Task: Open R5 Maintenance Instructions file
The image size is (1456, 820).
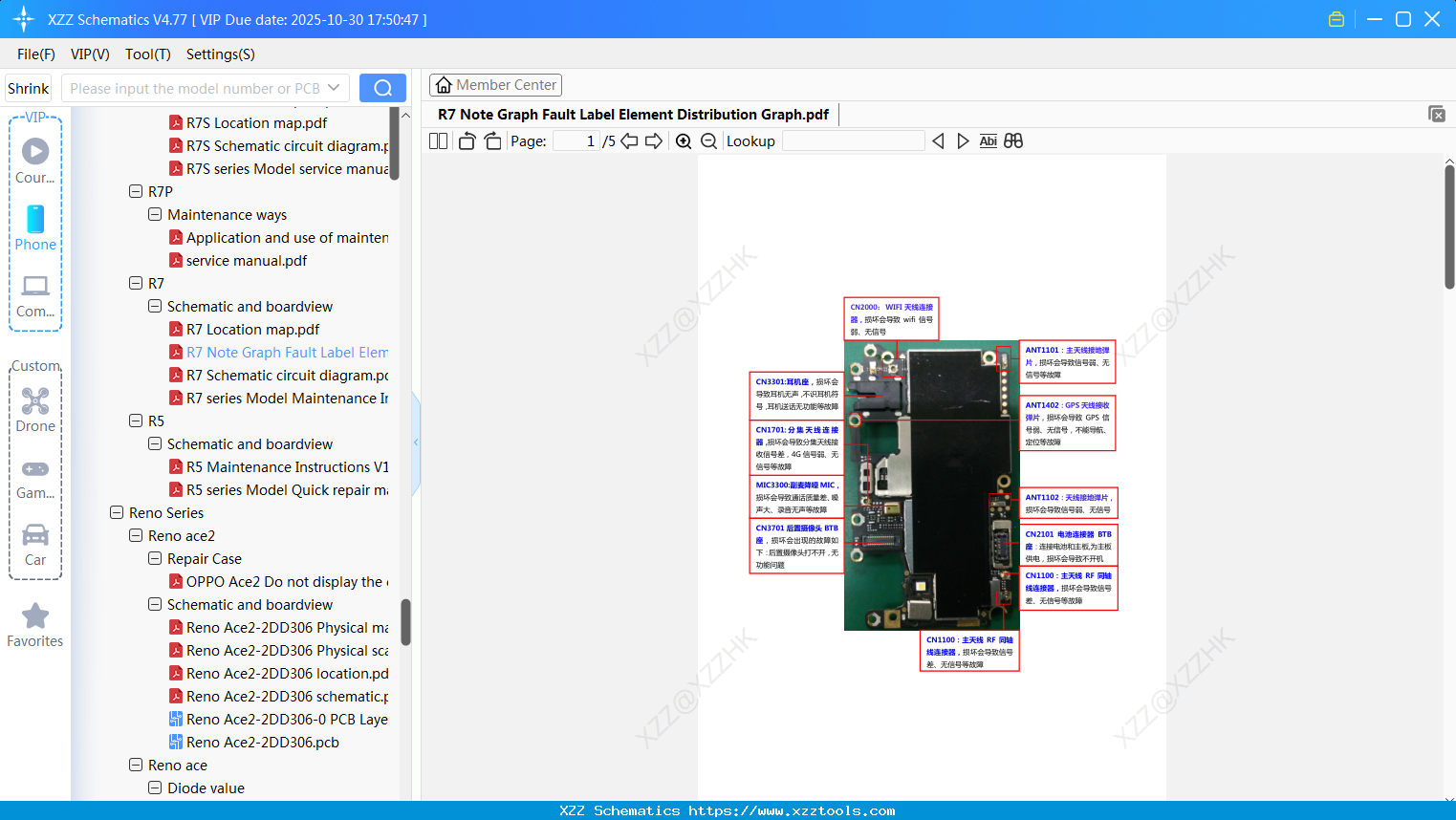Action: coord(279,466)
